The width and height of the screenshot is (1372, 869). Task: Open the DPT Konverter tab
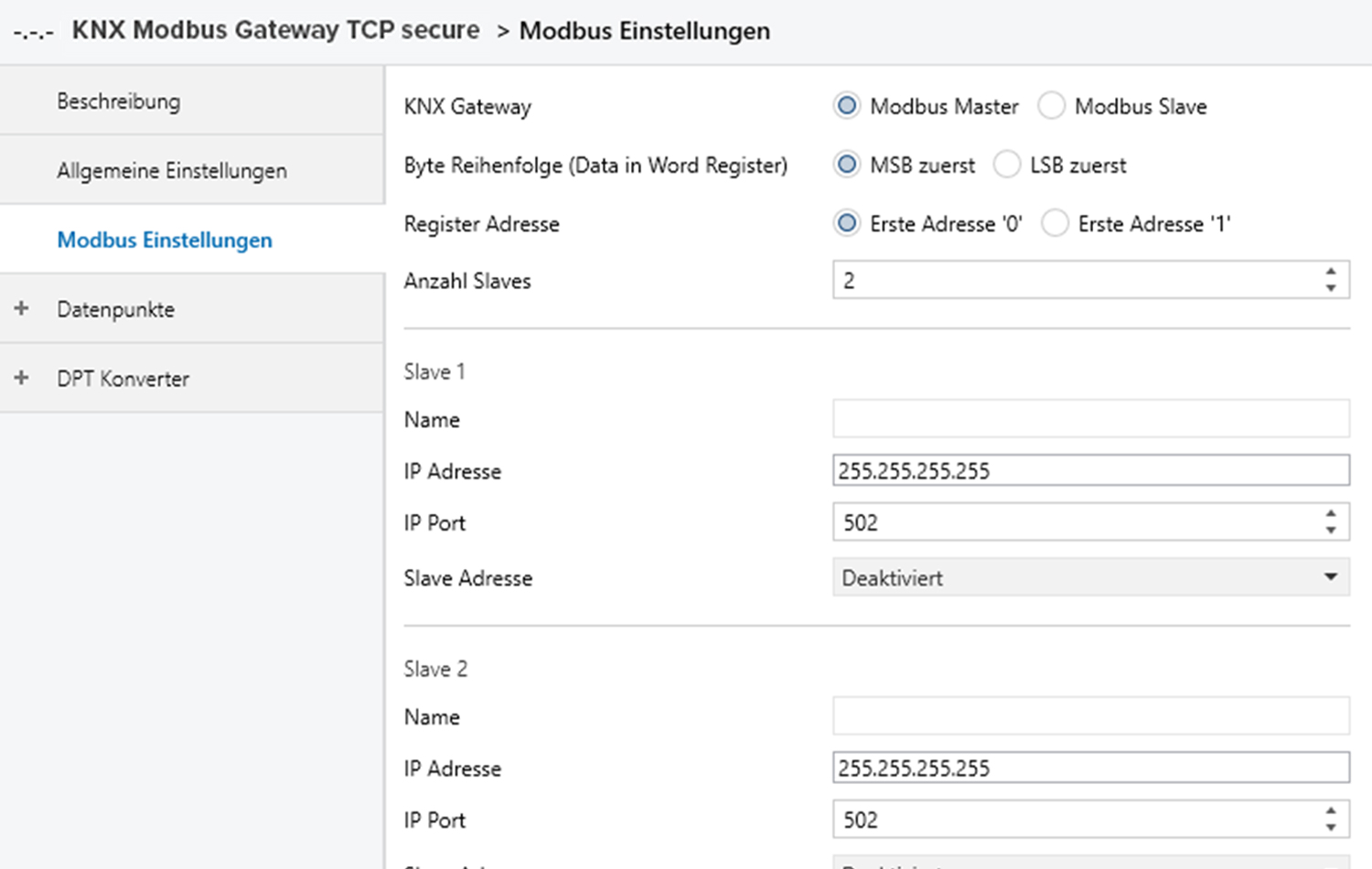[192, 379]
